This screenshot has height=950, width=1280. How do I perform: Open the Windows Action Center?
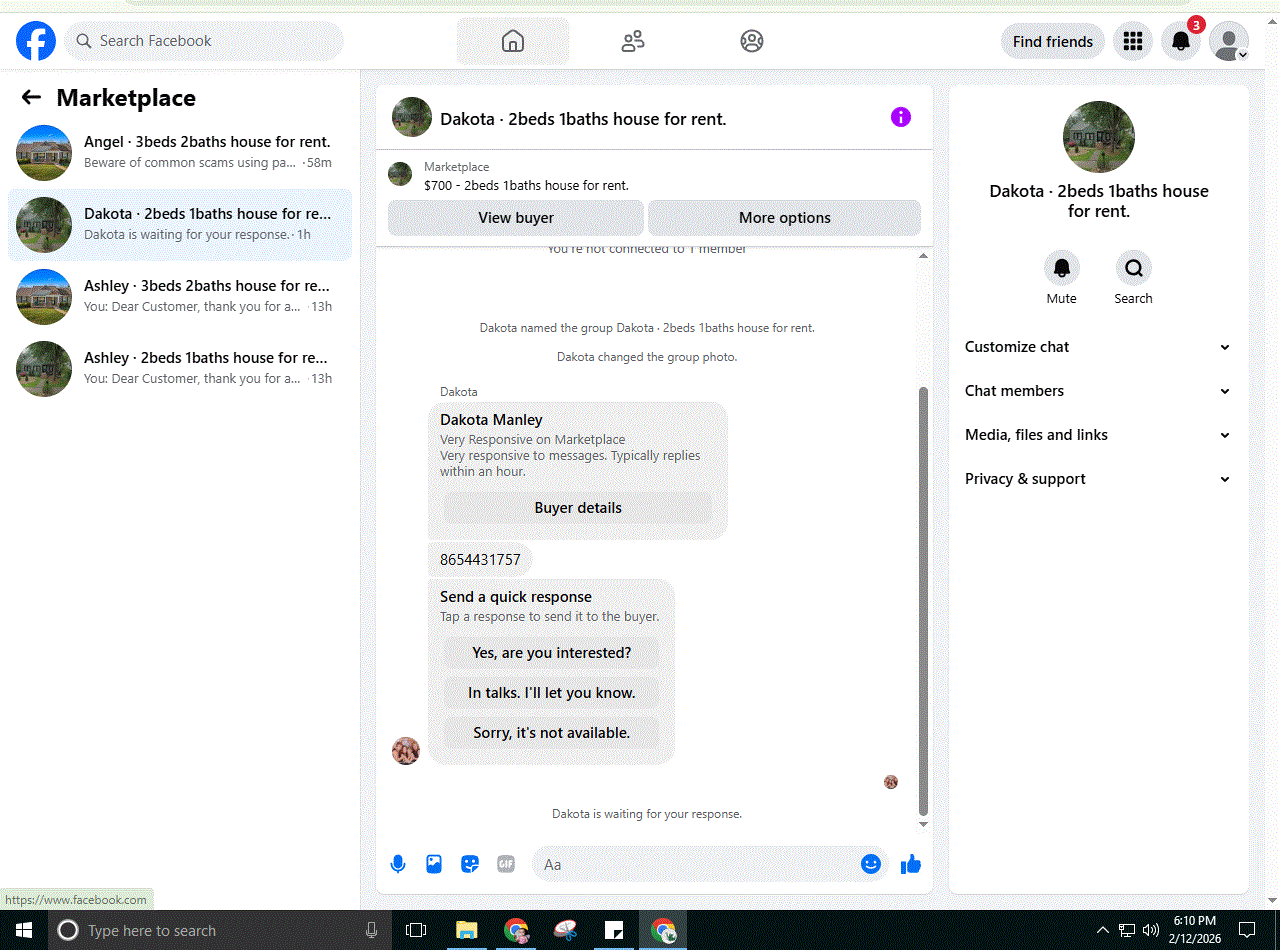pos(1247,930)
